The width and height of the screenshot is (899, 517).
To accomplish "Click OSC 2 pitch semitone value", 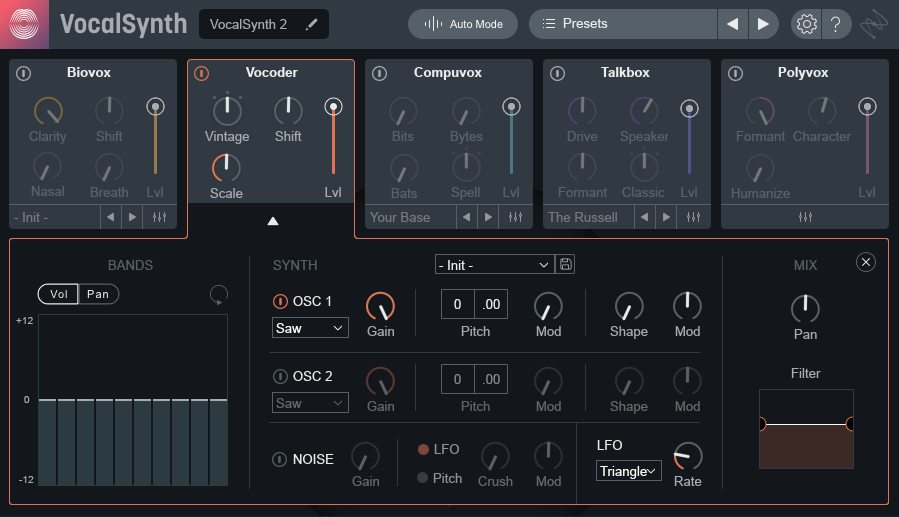I will point(458,379).
